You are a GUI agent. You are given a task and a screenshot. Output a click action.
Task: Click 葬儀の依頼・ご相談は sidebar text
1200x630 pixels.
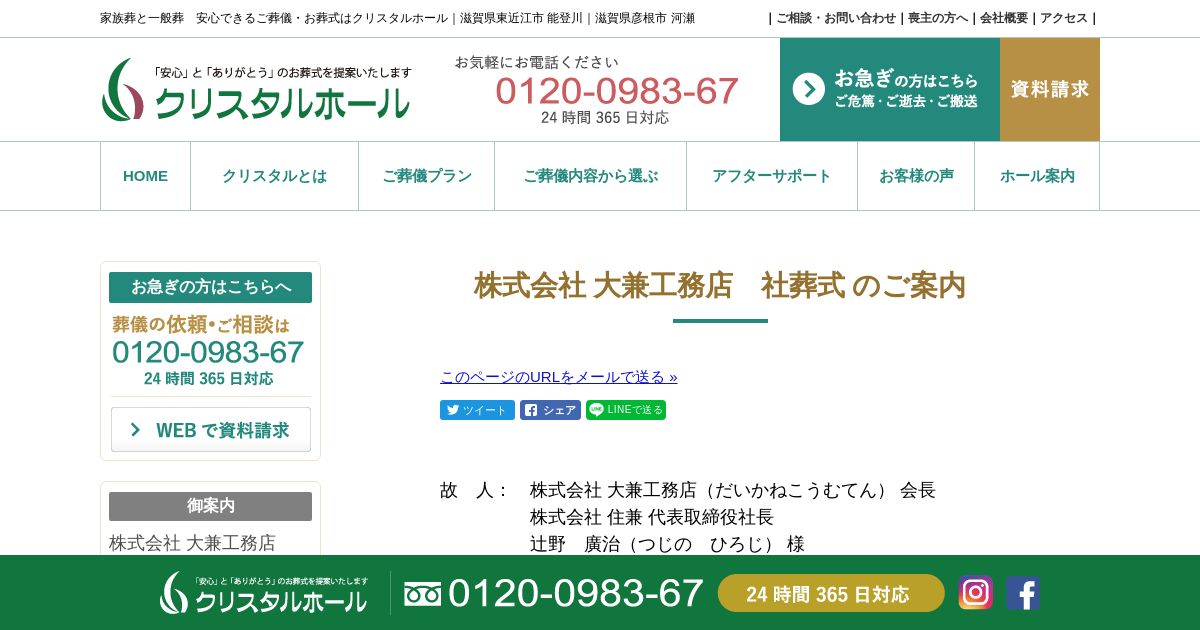click(201, 324)
